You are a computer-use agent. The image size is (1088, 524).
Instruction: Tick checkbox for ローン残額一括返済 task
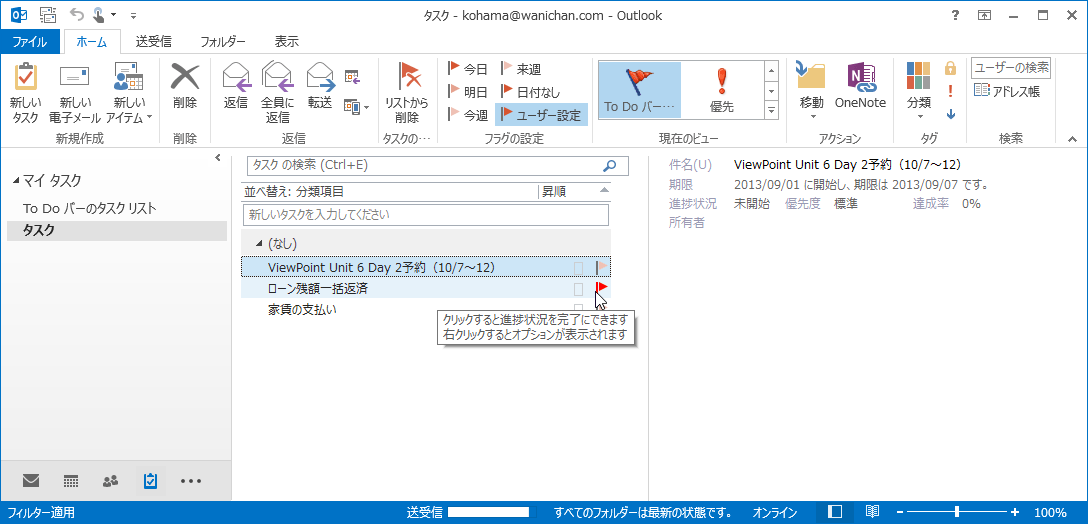[x=578, y=289]
